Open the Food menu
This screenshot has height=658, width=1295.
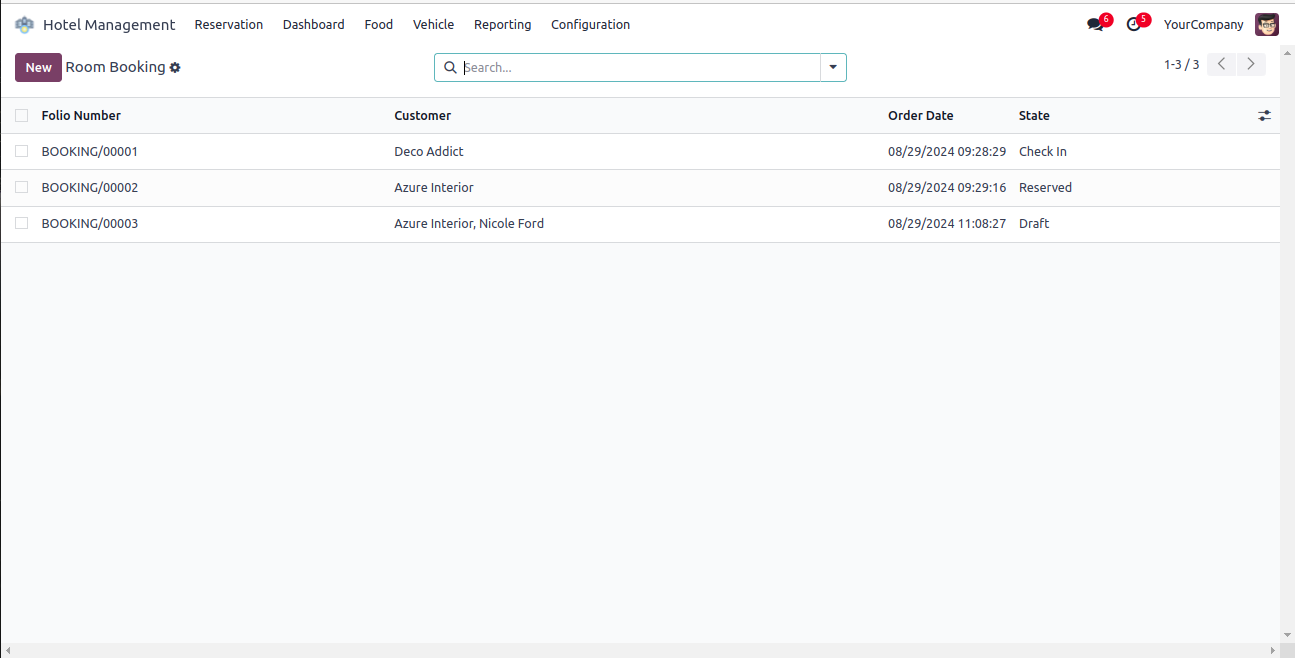point(379,25)
